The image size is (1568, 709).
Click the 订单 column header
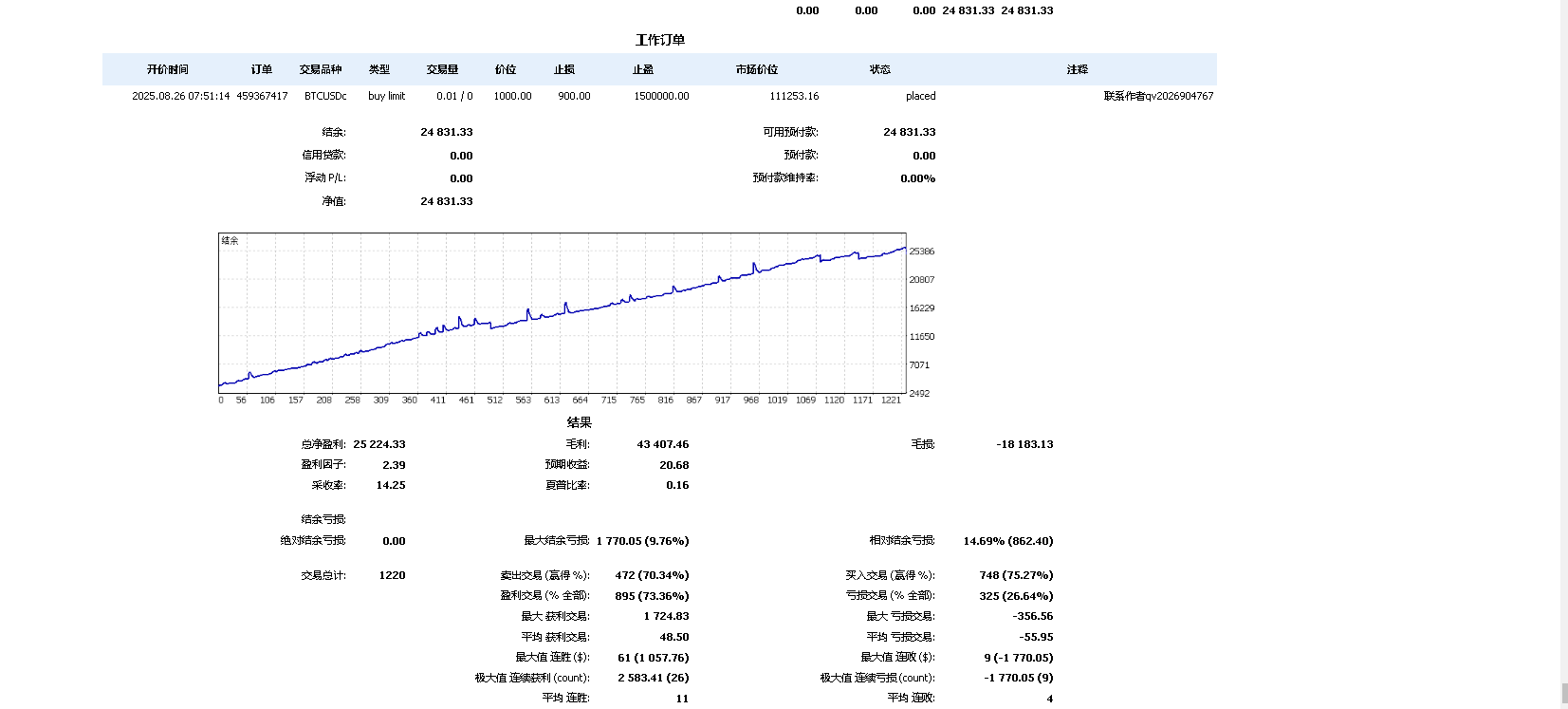click(x=262, y=69)
